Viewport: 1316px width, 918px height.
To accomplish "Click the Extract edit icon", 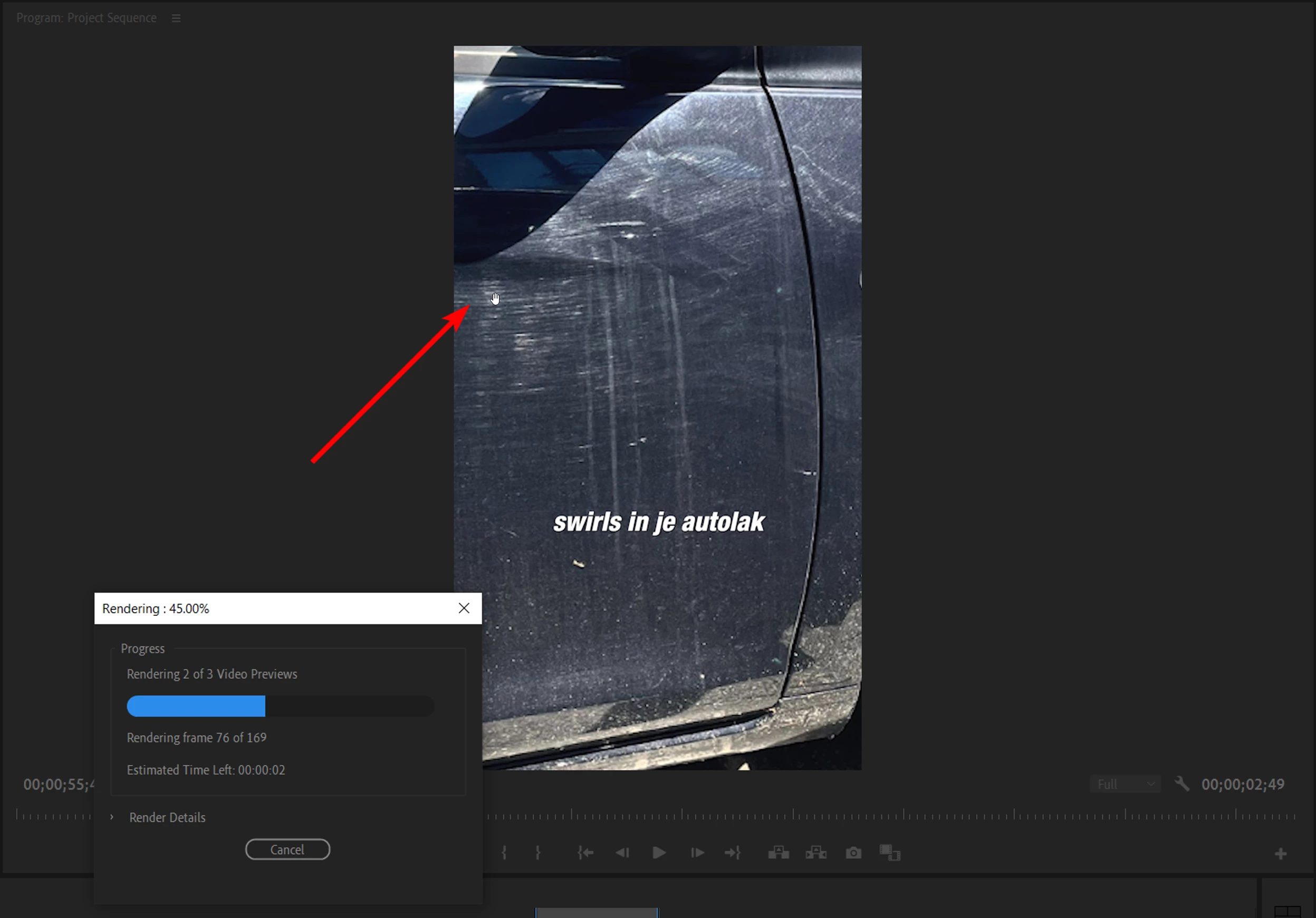I will (815, 853).
